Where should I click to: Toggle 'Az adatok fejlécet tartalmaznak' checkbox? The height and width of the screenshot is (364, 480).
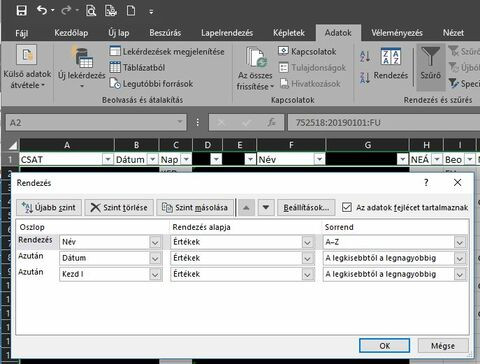pos(347,207)
